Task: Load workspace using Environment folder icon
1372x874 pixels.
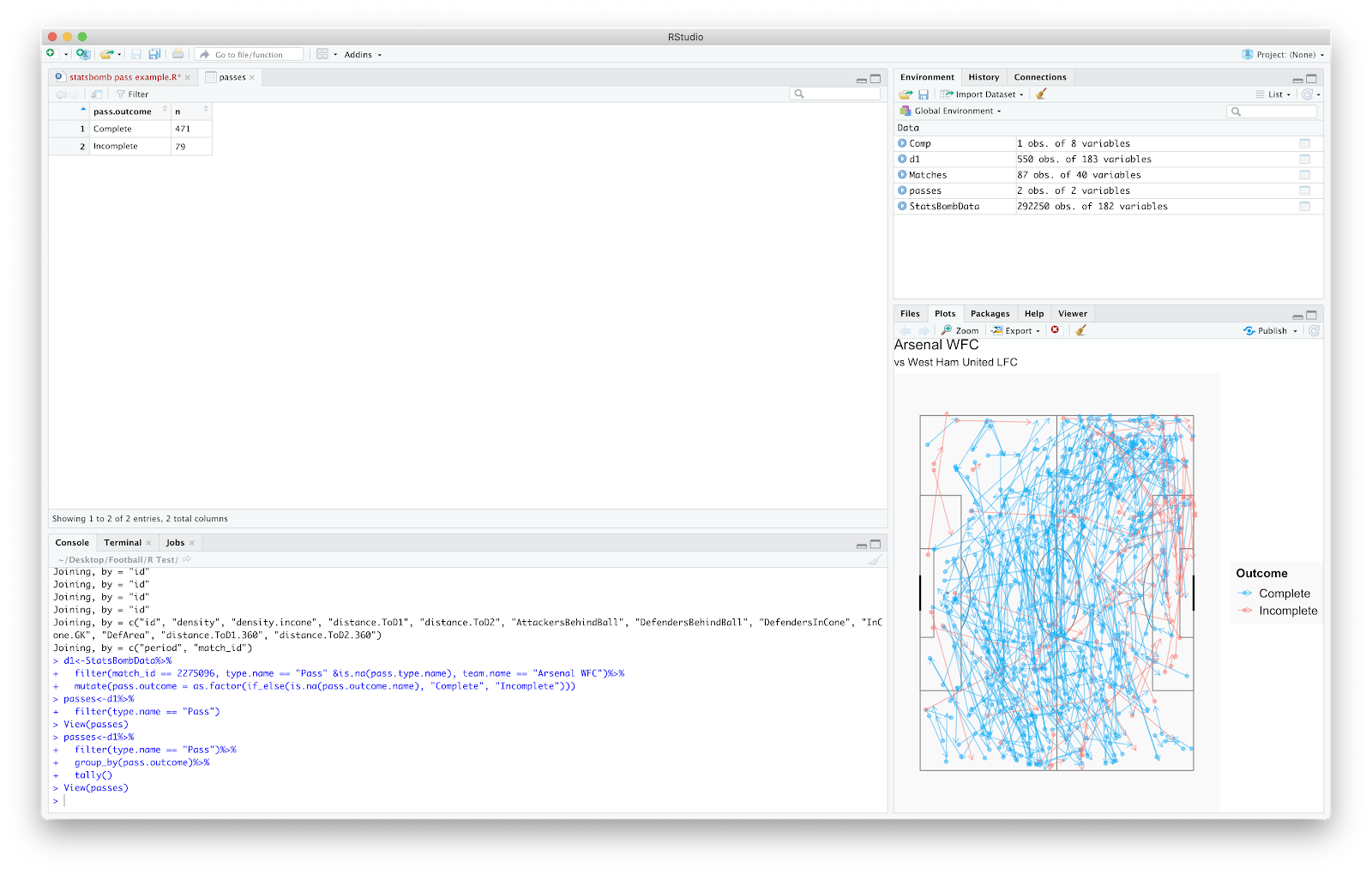Action: coord(906,94)
